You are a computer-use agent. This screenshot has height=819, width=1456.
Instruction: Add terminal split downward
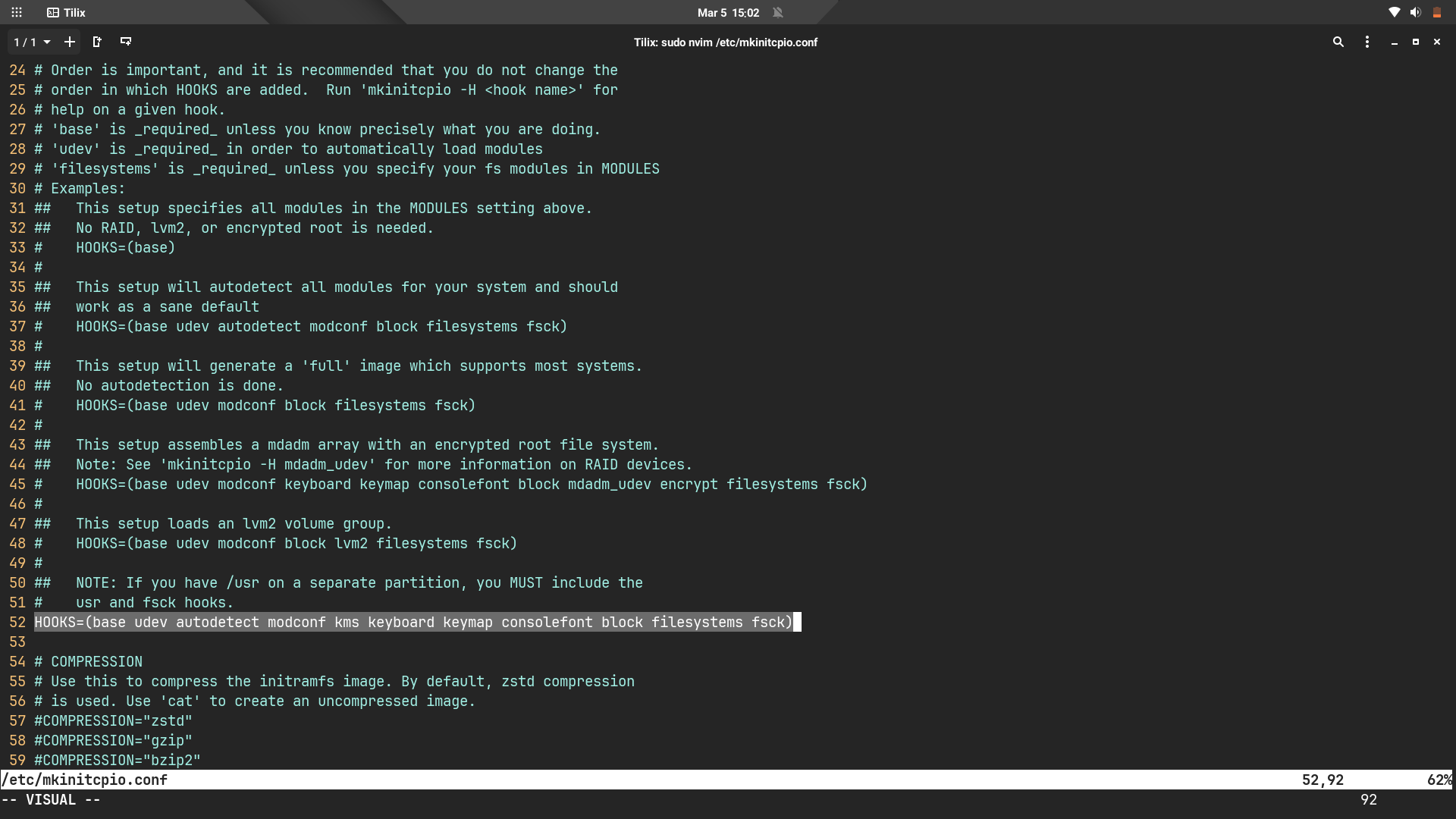pyautogui.click(x=126, y=42)
